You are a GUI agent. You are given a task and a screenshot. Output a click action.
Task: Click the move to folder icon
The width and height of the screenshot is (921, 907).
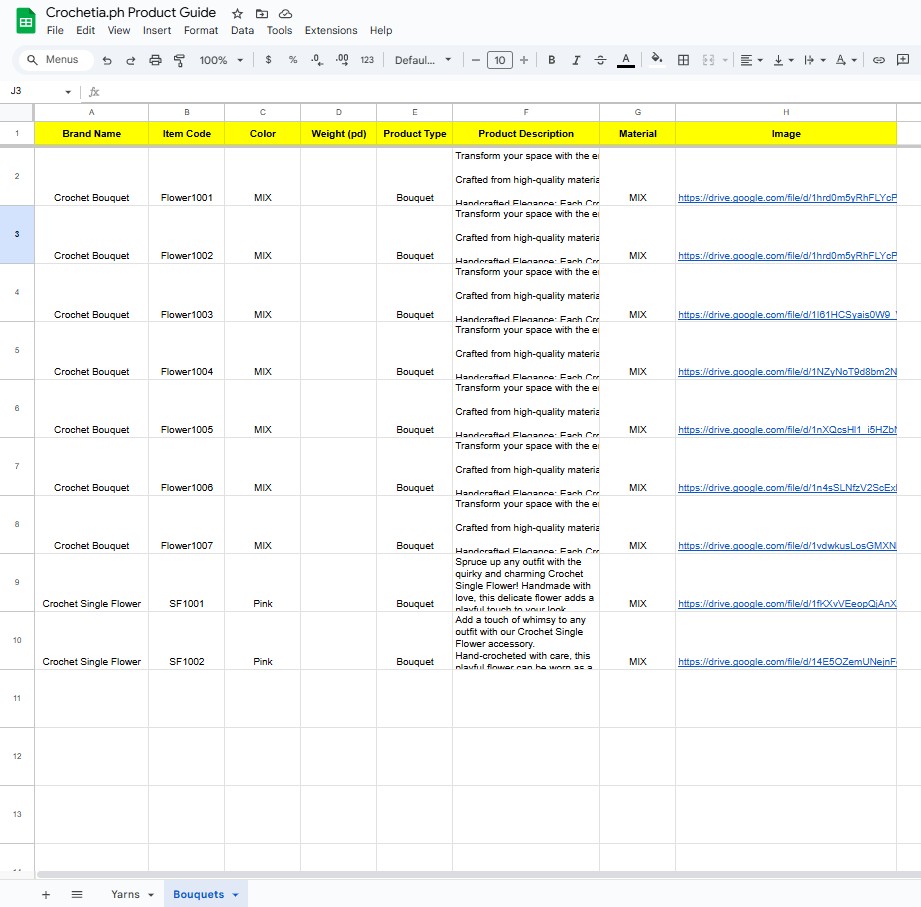[262, 14]
